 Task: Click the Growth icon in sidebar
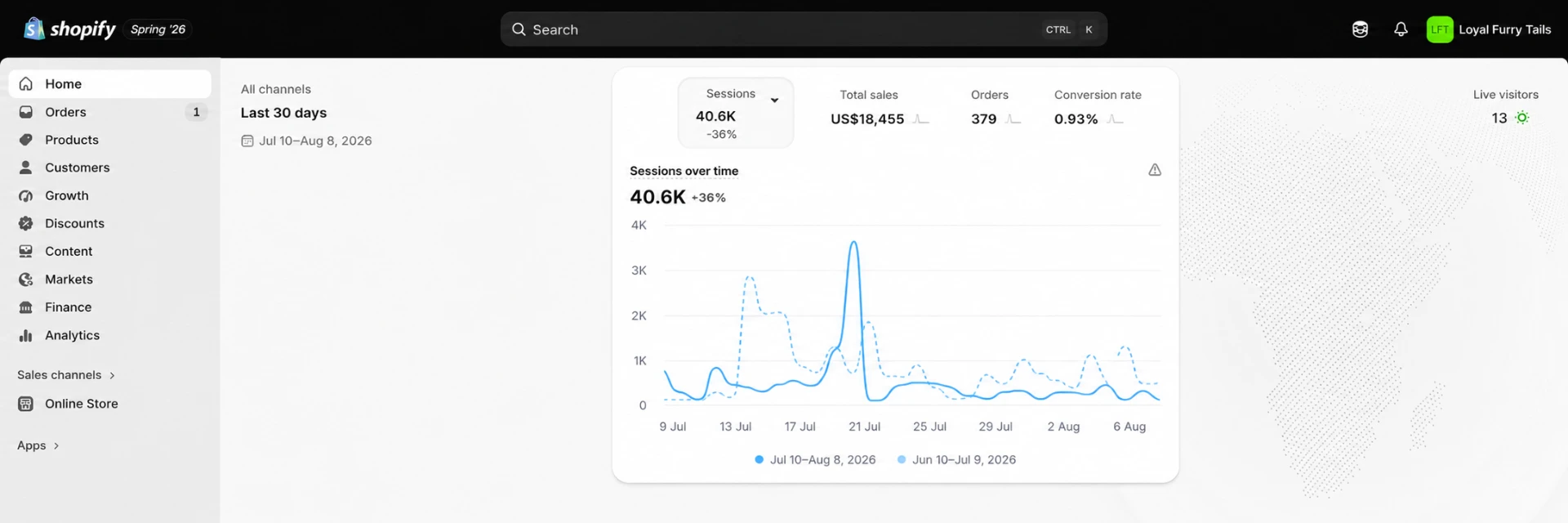pos(26,196)
